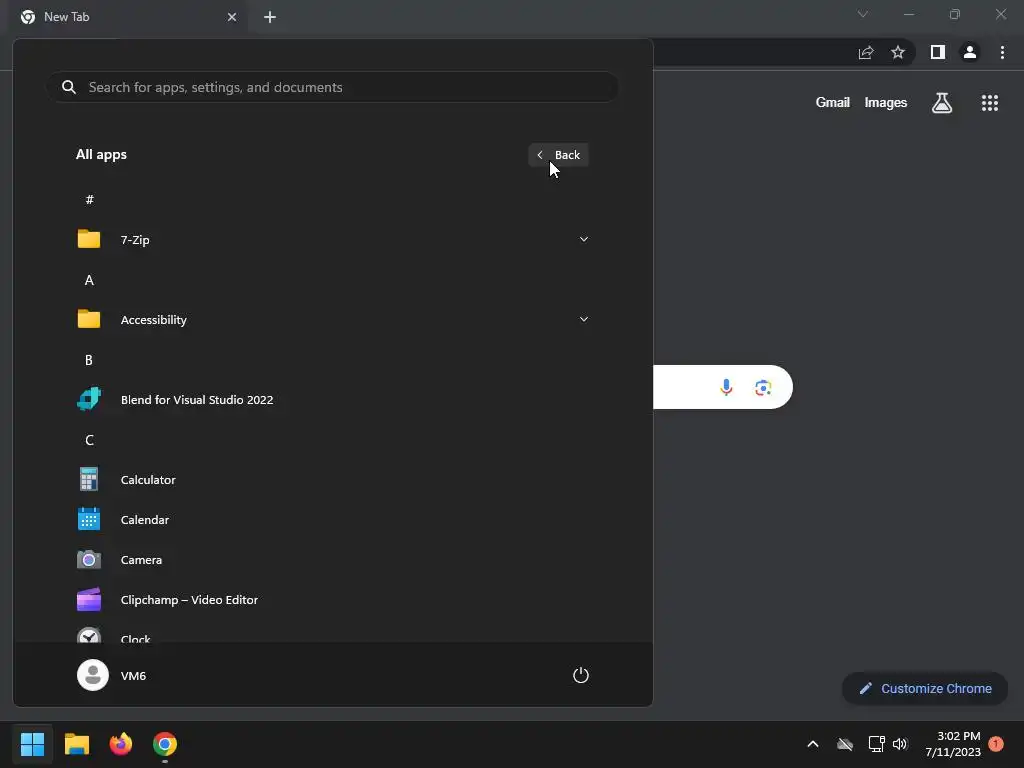Open the 7-Zip folder icon

click(89, 239)
